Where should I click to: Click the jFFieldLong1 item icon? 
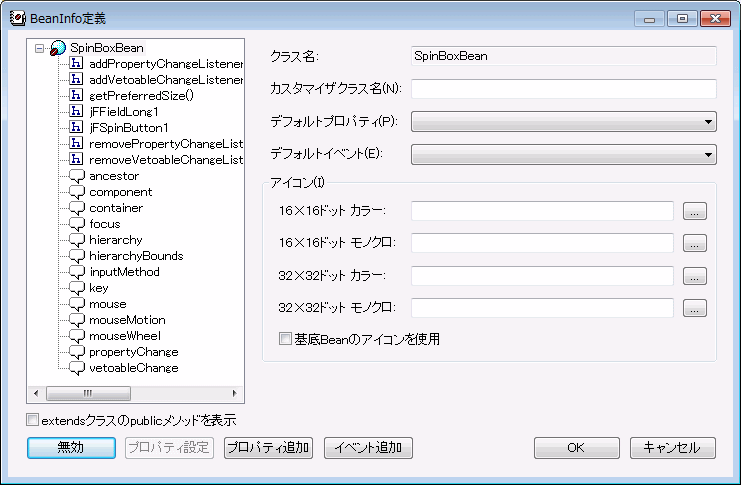(x=76, y=112)
